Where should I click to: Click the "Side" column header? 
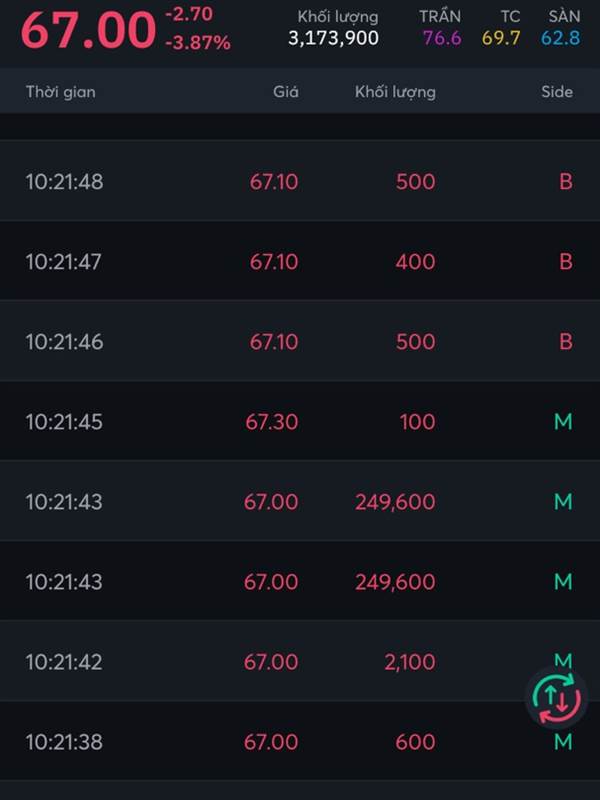click(556, 92)
